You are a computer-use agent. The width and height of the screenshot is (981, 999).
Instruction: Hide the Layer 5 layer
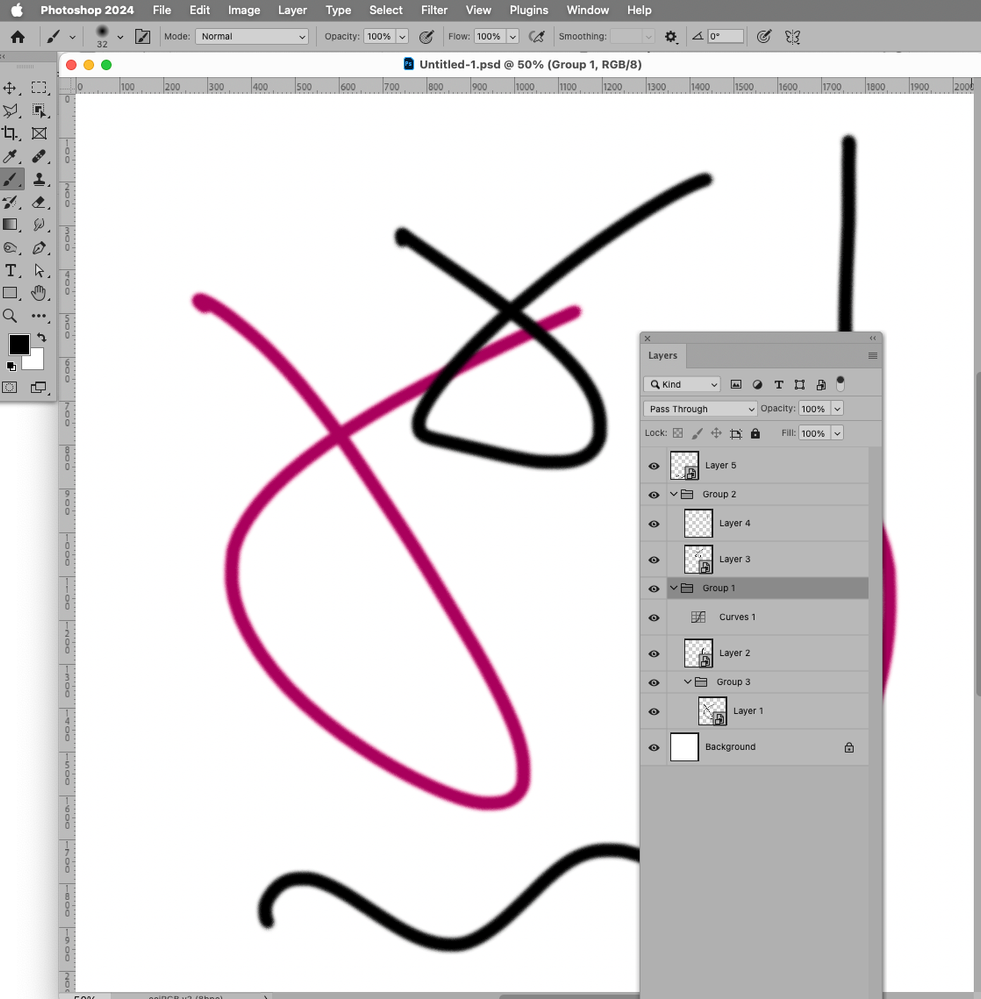[x=653, y=465]
